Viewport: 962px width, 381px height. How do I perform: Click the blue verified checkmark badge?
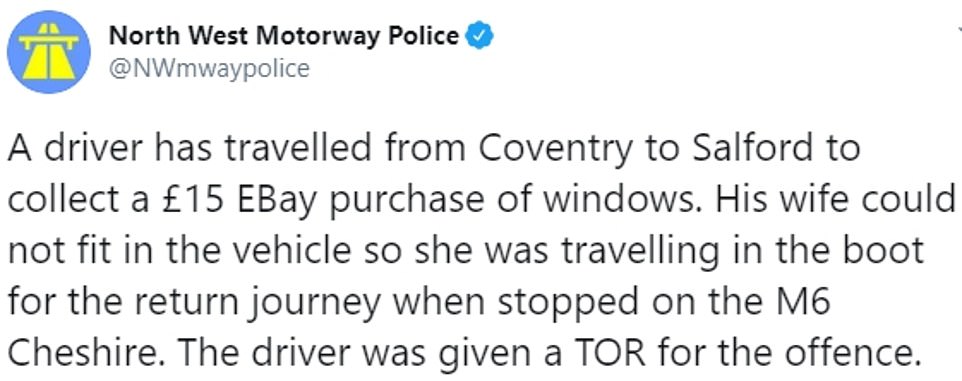click(x=479, y=37)
